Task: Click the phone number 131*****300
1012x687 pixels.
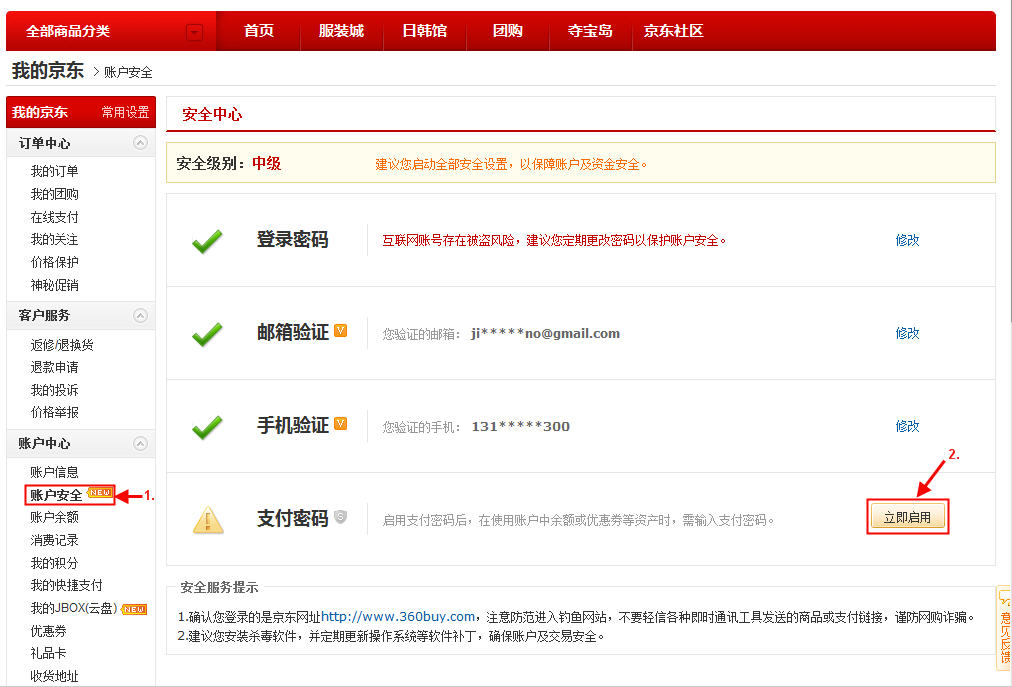Action: tap(521, 427)
